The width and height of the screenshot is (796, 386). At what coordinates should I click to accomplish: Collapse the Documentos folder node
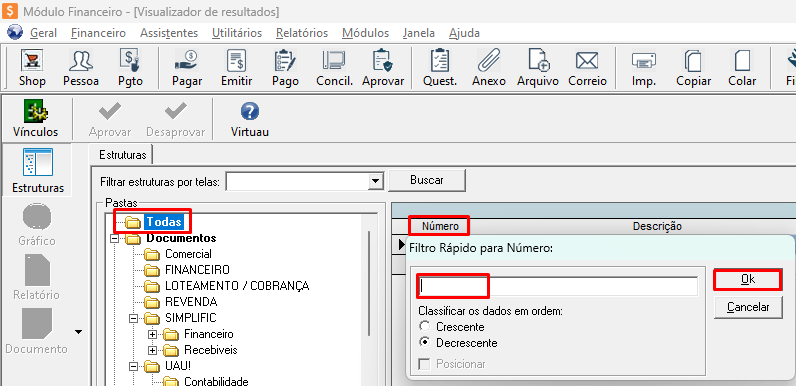[115, 238]
